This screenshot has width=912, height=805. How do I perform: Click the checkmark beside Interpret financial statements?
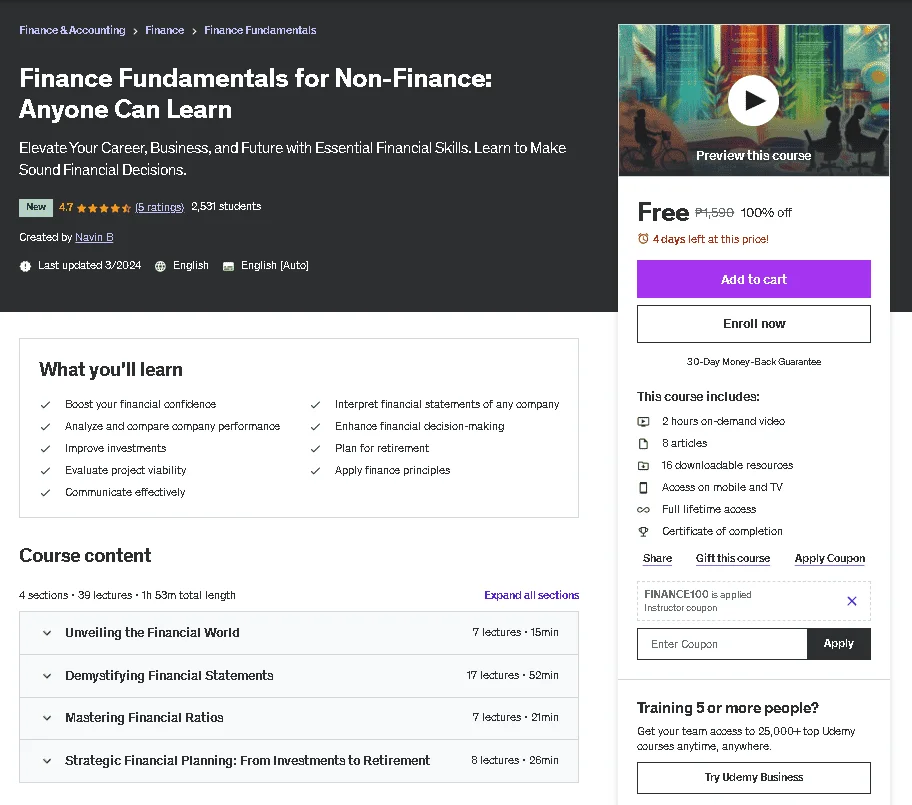coord(315,404)
